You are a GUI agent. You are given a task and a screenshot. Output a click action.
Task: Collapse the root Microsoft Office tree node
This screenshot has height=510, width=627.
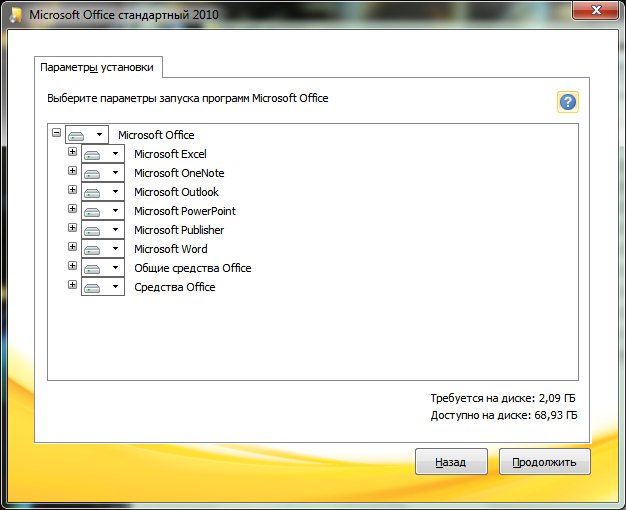56,133
